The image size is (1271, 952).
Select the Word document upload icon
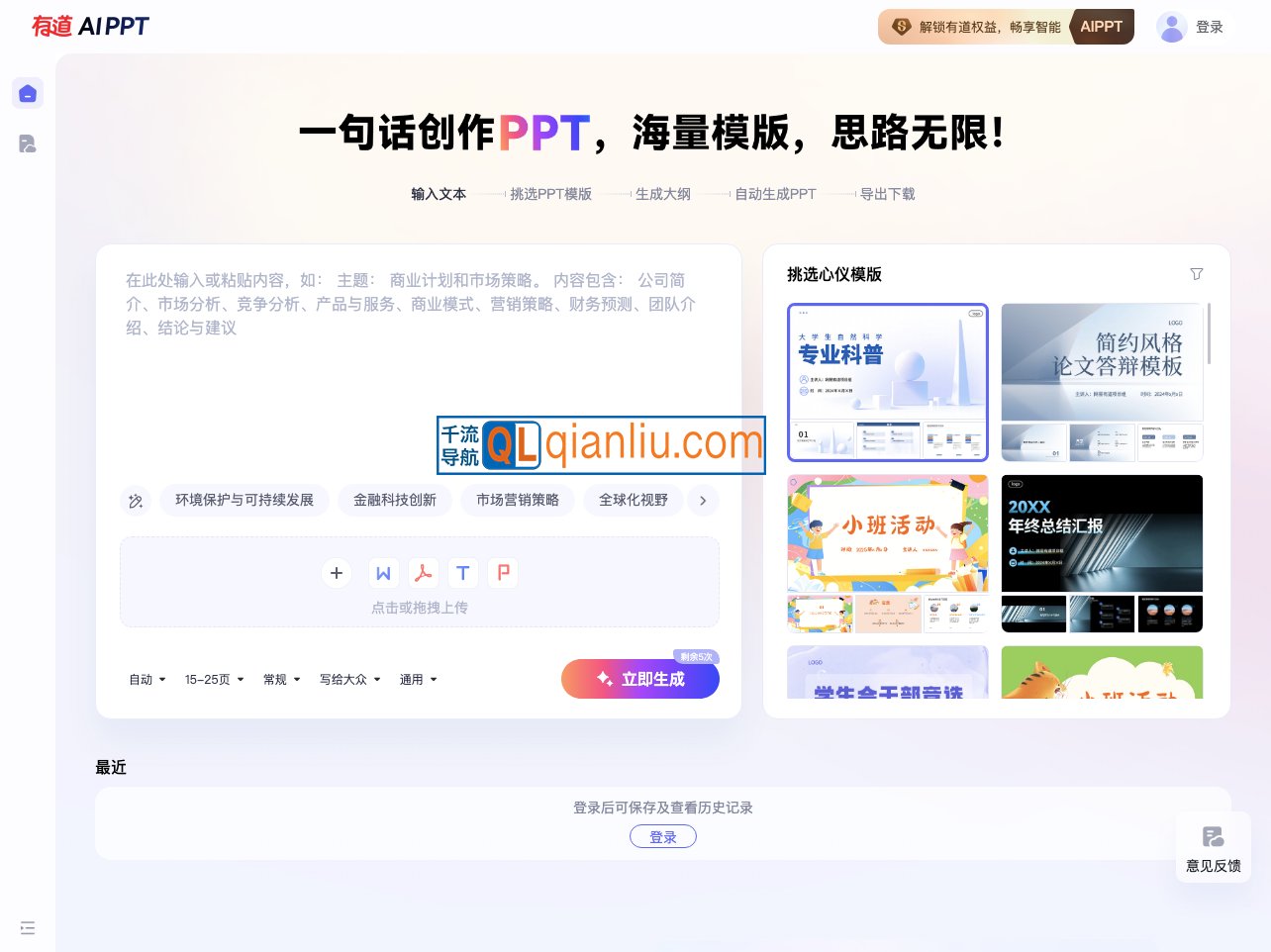(384, 573)
